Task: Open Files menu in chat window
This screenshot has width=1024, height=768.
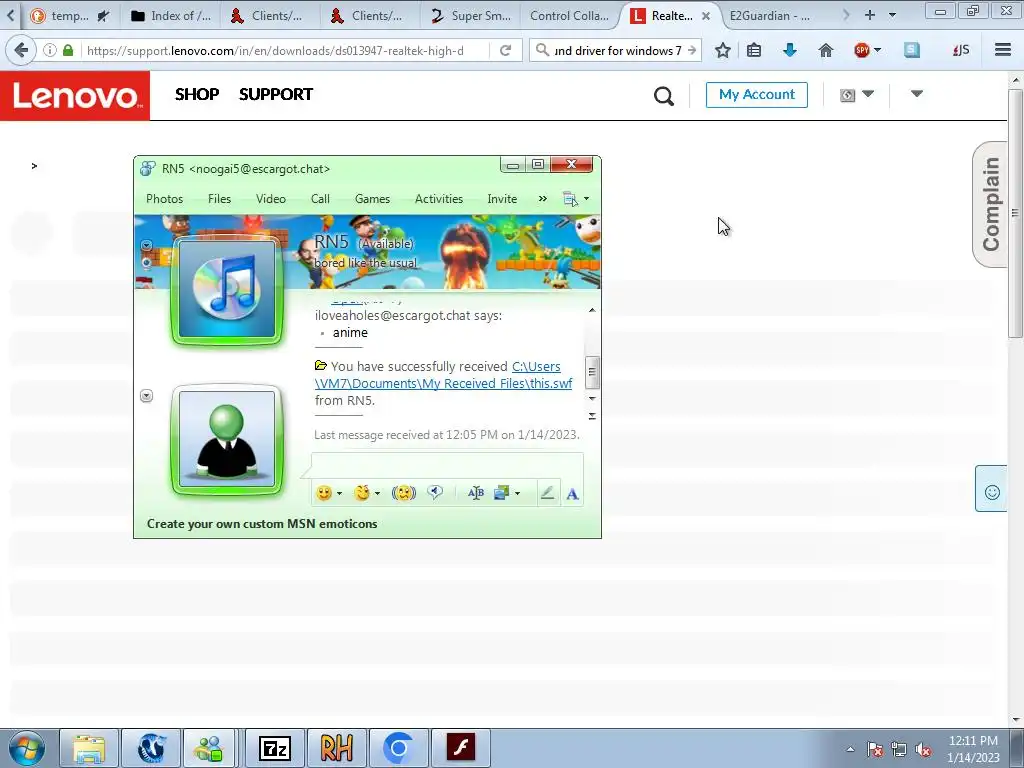Action: click(x=219, y=199)
